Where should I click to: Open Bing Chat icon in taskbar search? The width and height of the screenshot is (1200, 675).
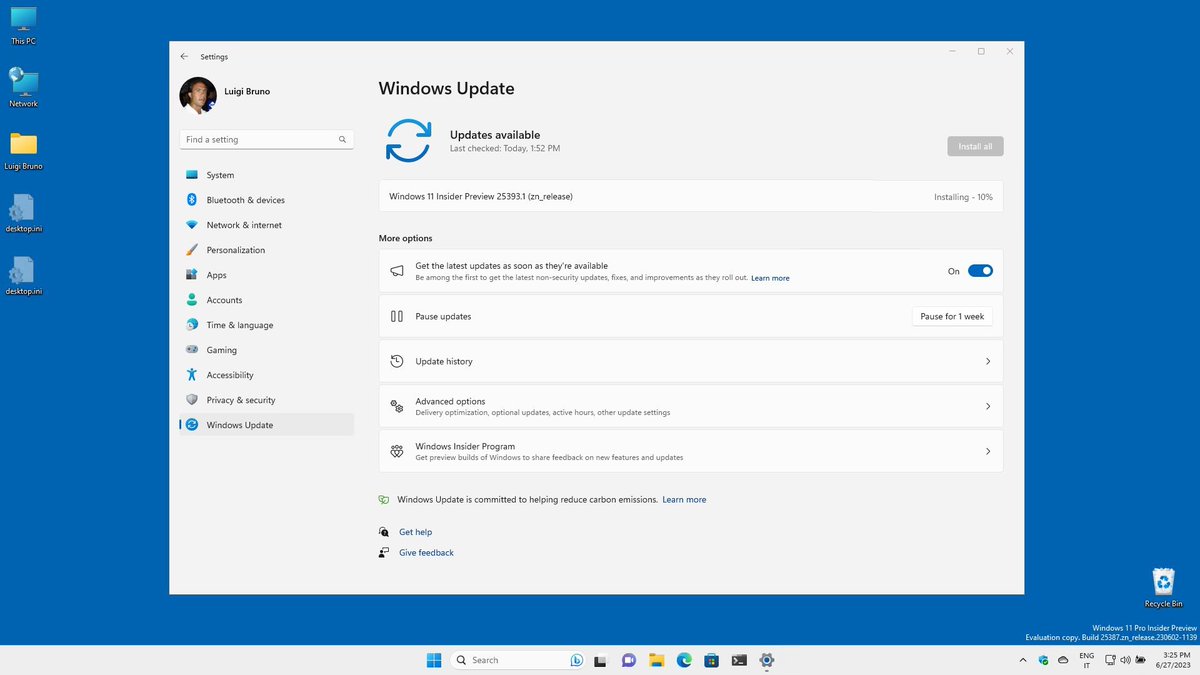pos(577,660)
